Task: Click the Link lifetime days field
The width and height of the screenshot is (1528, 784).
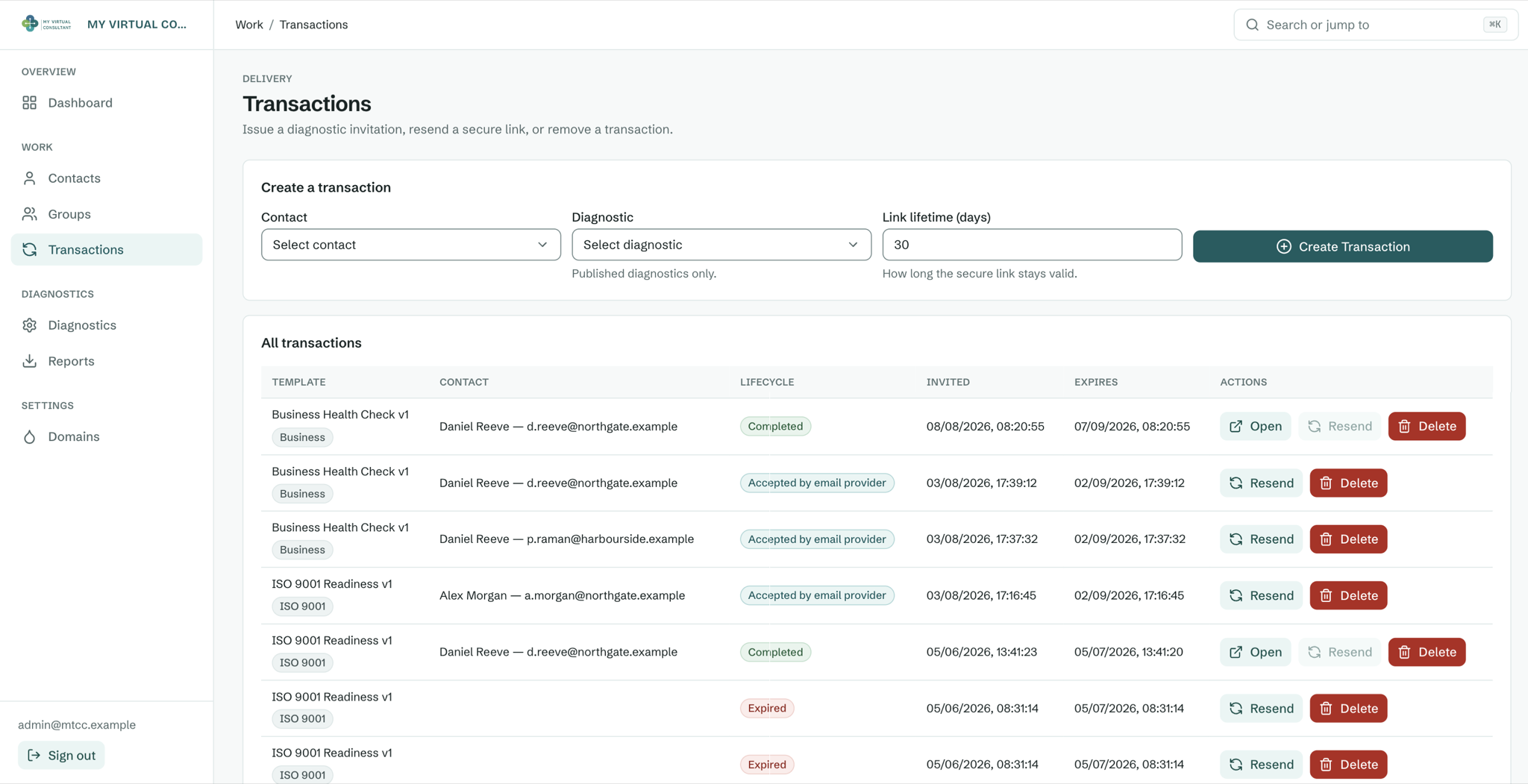Action: pyautogui.click(x=1032, y=245)
